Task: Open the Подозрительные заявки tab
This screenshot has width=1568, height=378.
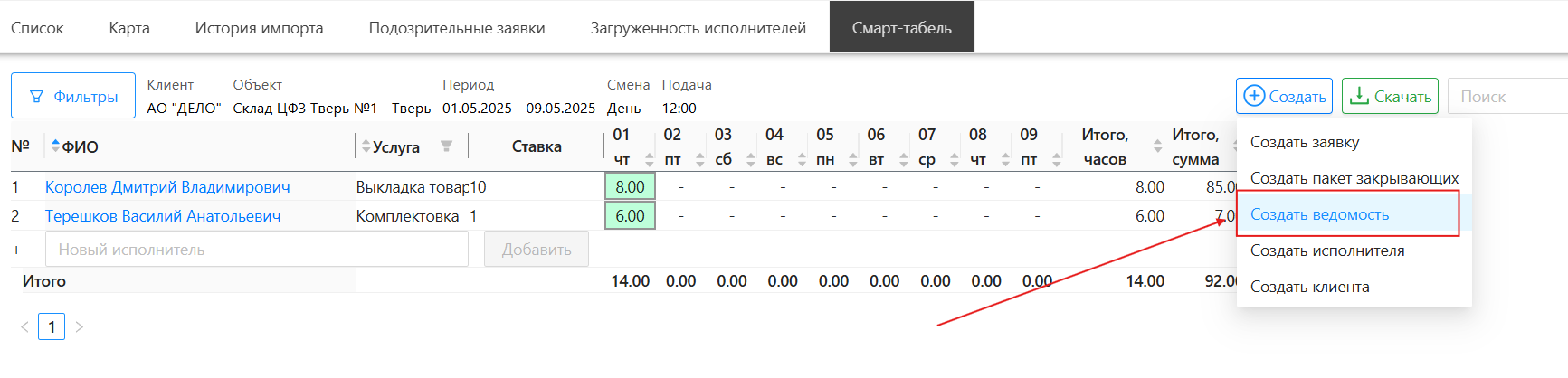Action: click(x=457, y=28)
